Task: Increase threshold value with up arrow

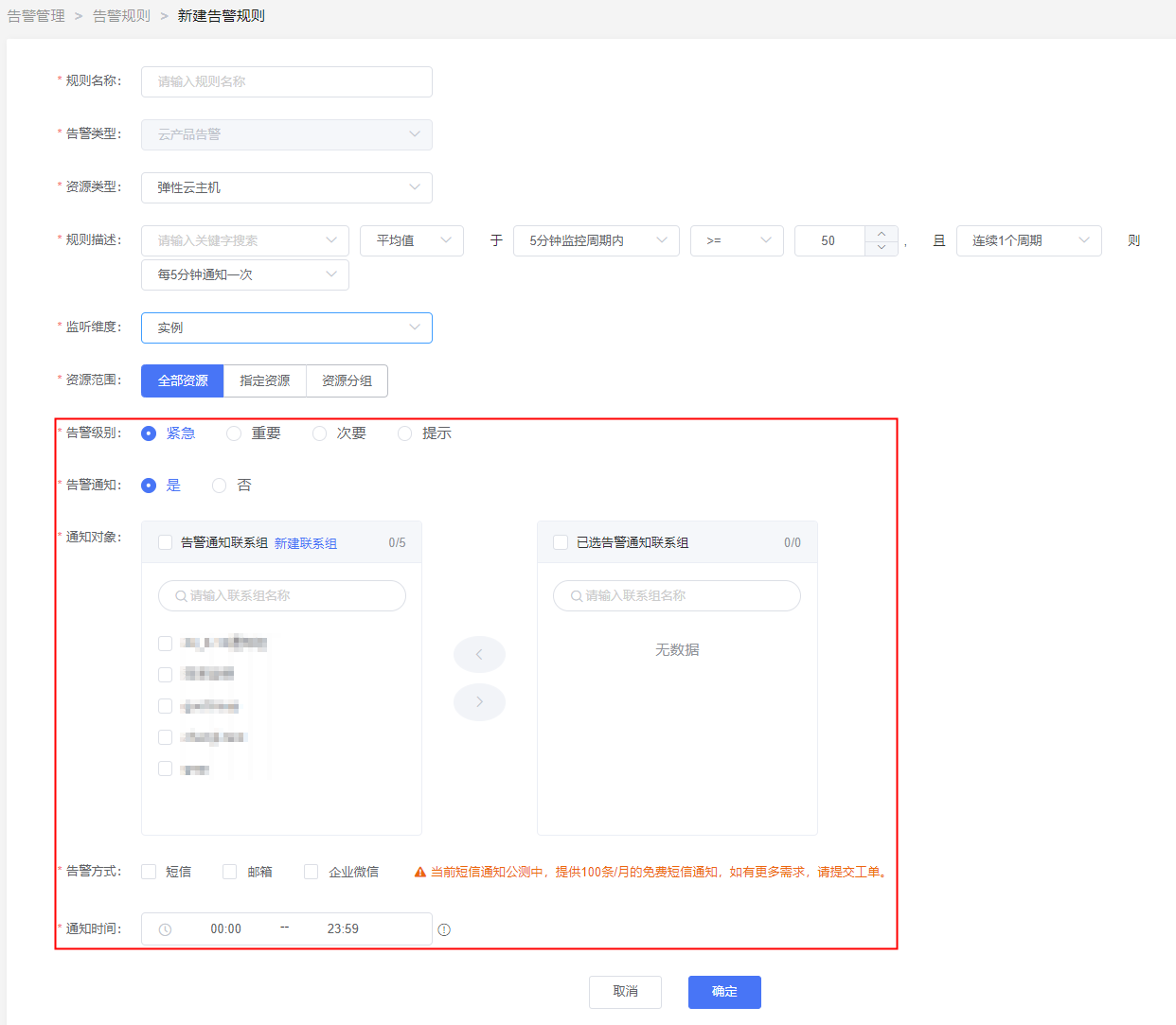Action: tap(882, 234)
